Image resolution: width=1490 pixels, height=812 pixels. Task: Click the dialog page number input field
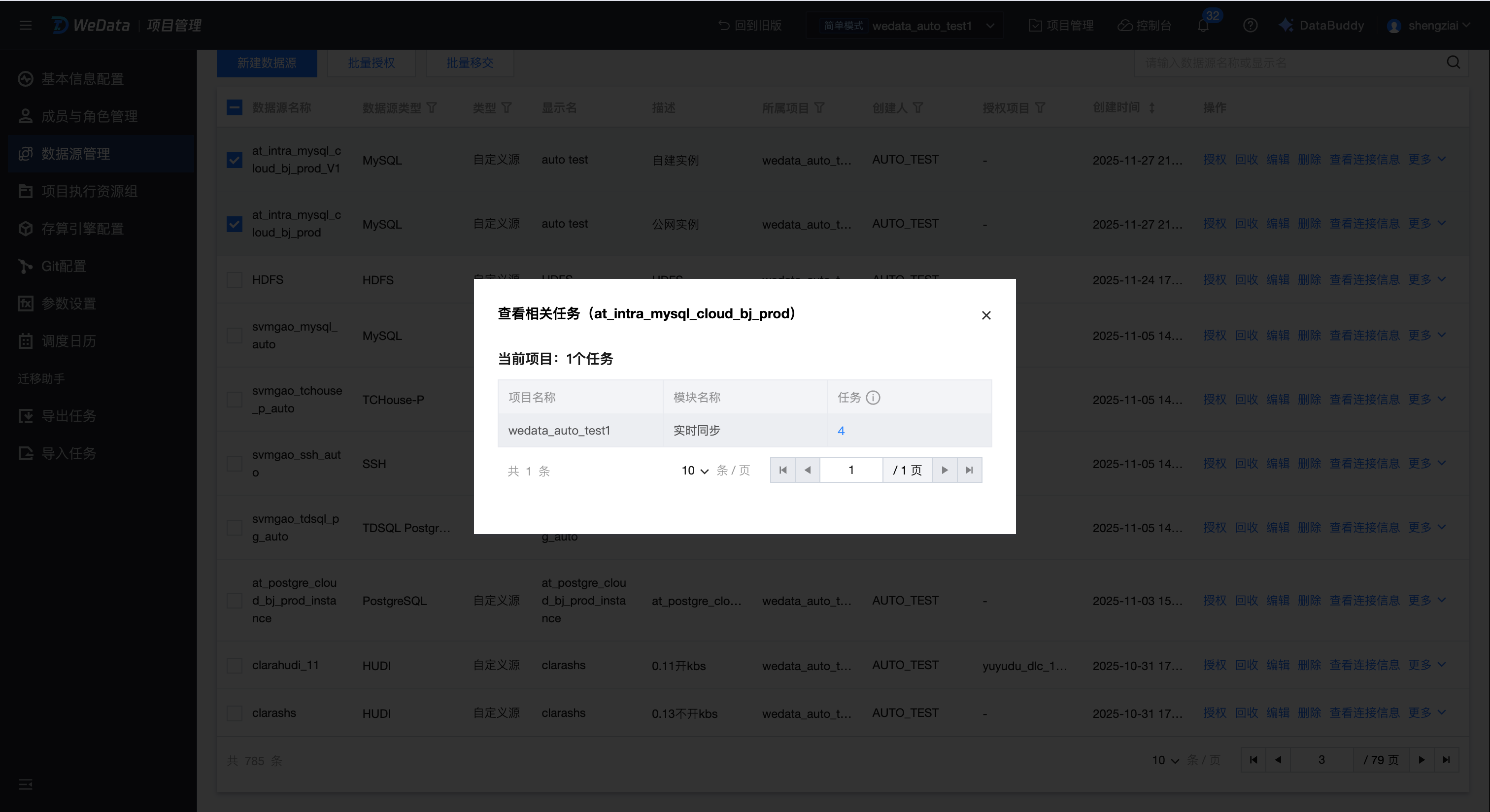[851, 470]
